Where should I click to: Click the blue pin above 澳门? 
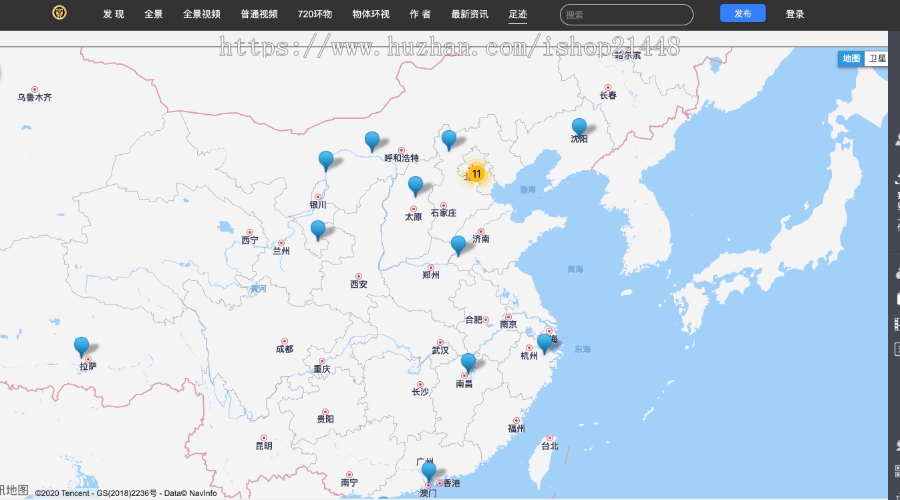[429, 471]
